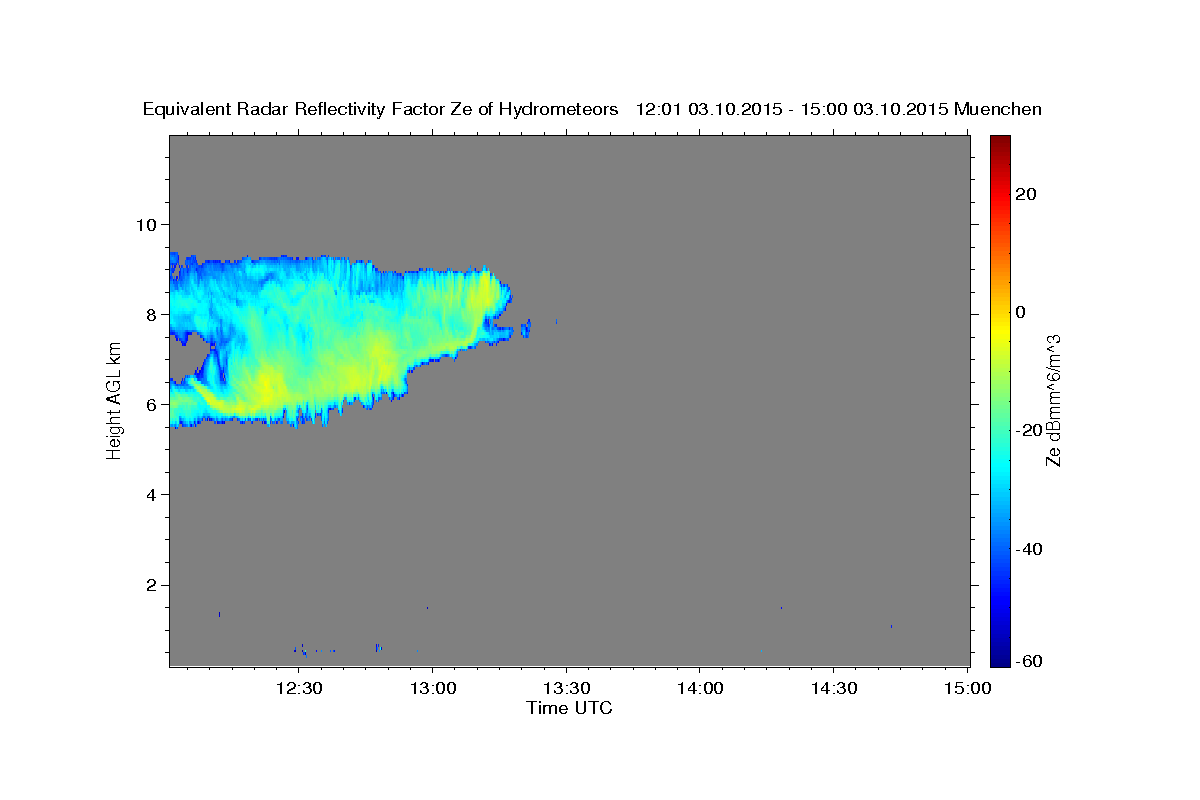Click the small detached echo near 13:30 at 8 km
The height and width of the screenshot is (800, 1200).
pyautogui.click(x=556, y=321)
